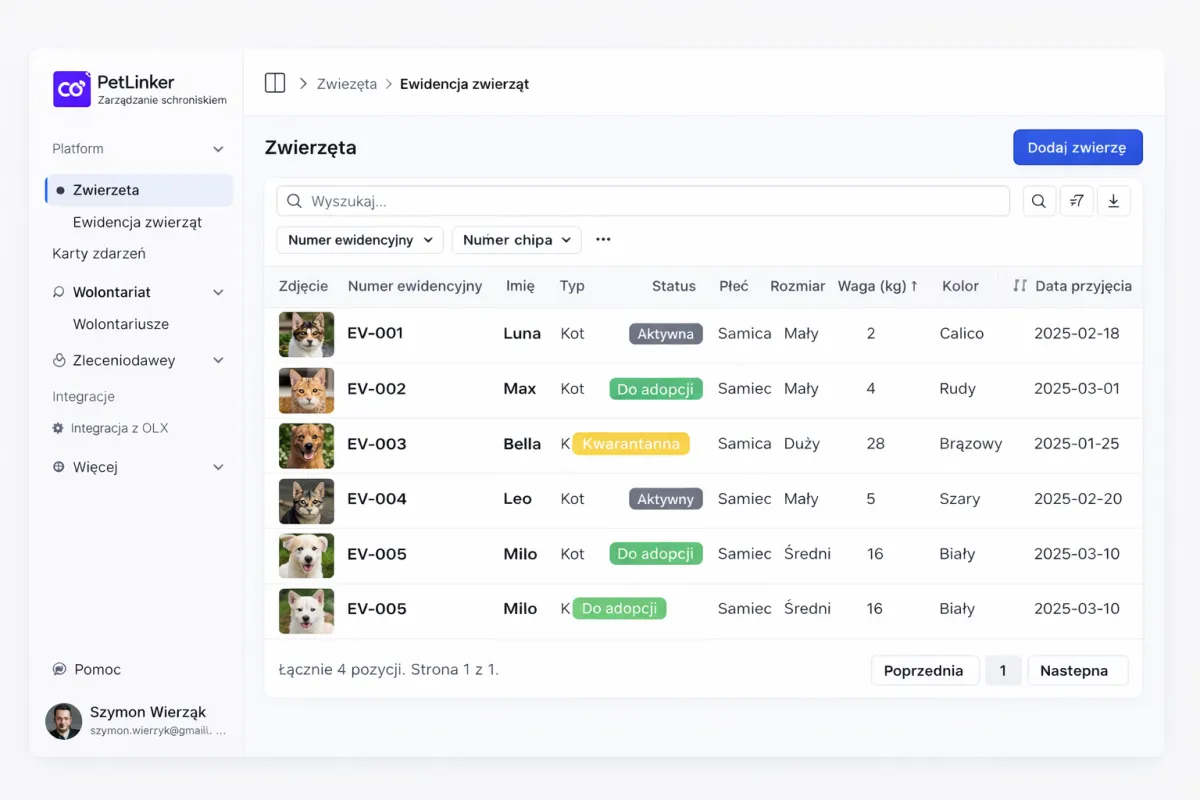Image resolution: width=1200 pixels, height=800 pixels.
Task: Click the PetLinker logo icon
Action: click(x=72, y=89)
